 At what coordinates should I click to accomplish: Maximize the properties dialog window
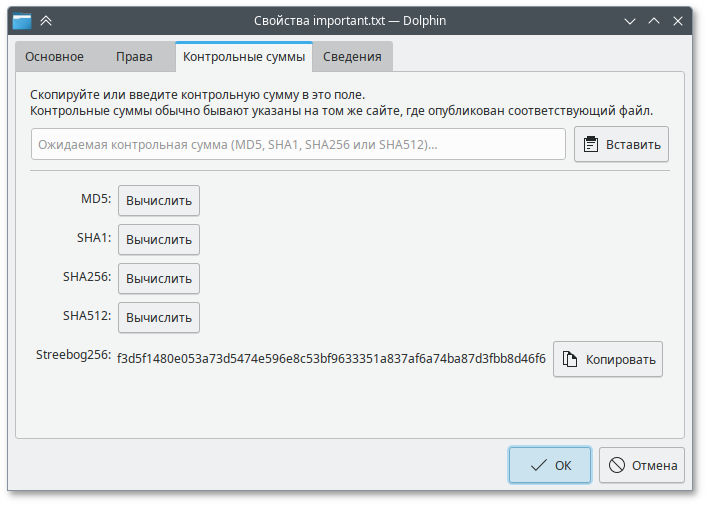point(654,20)
